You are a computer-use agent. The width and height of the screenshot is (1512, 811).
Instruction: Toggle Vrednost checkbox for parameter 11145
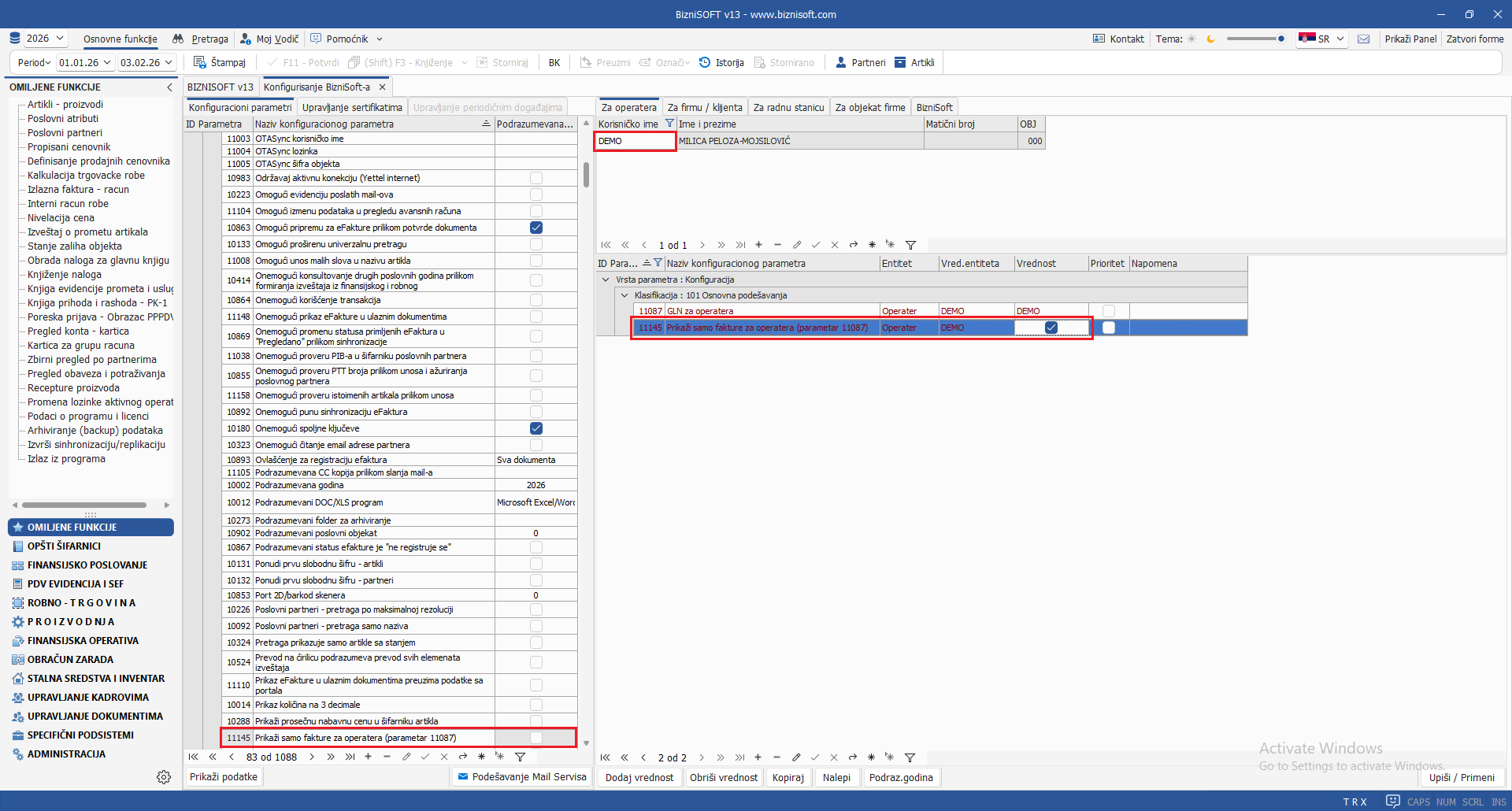pos(1051,328)
